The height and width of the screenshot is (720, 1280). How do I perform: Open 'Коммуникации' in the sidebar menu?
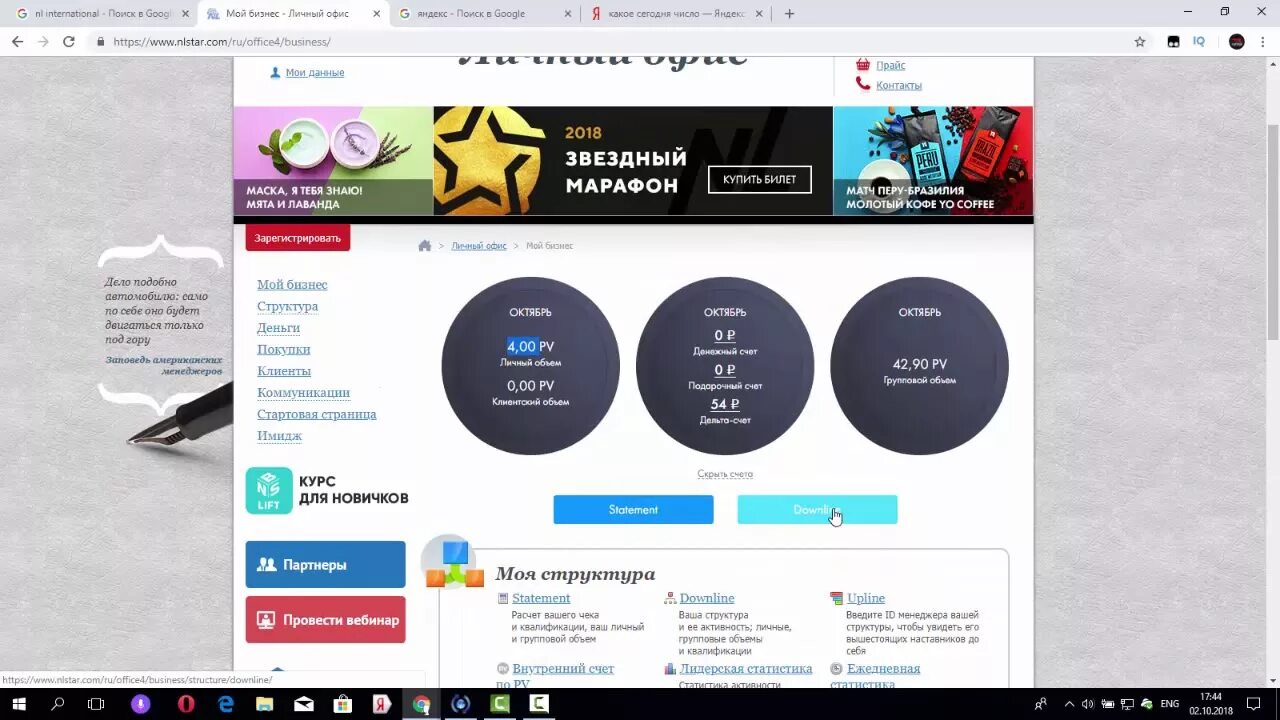click(303, 393)
